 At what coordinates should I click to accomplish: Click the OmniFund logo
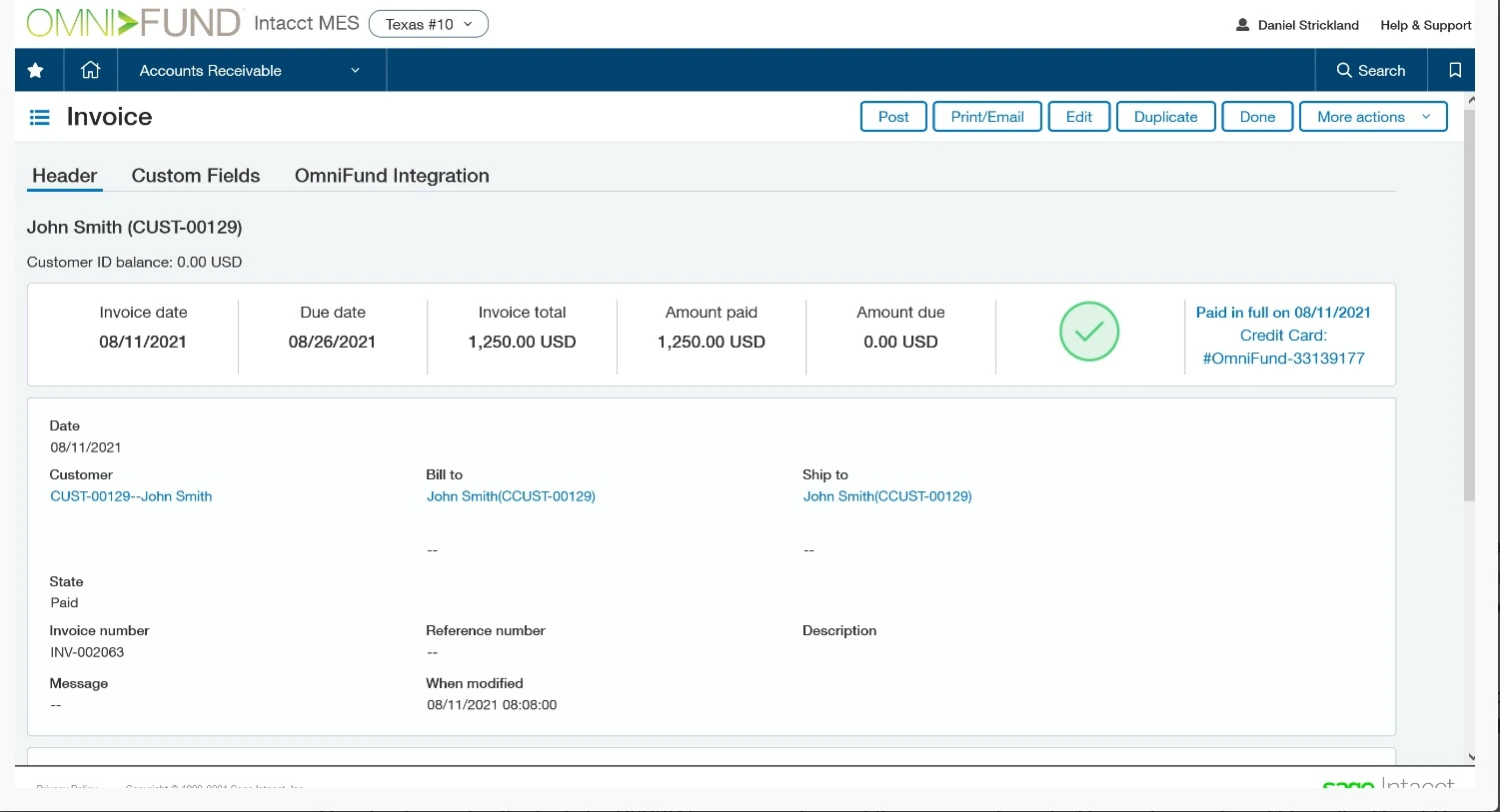click(x=133, y=23)
